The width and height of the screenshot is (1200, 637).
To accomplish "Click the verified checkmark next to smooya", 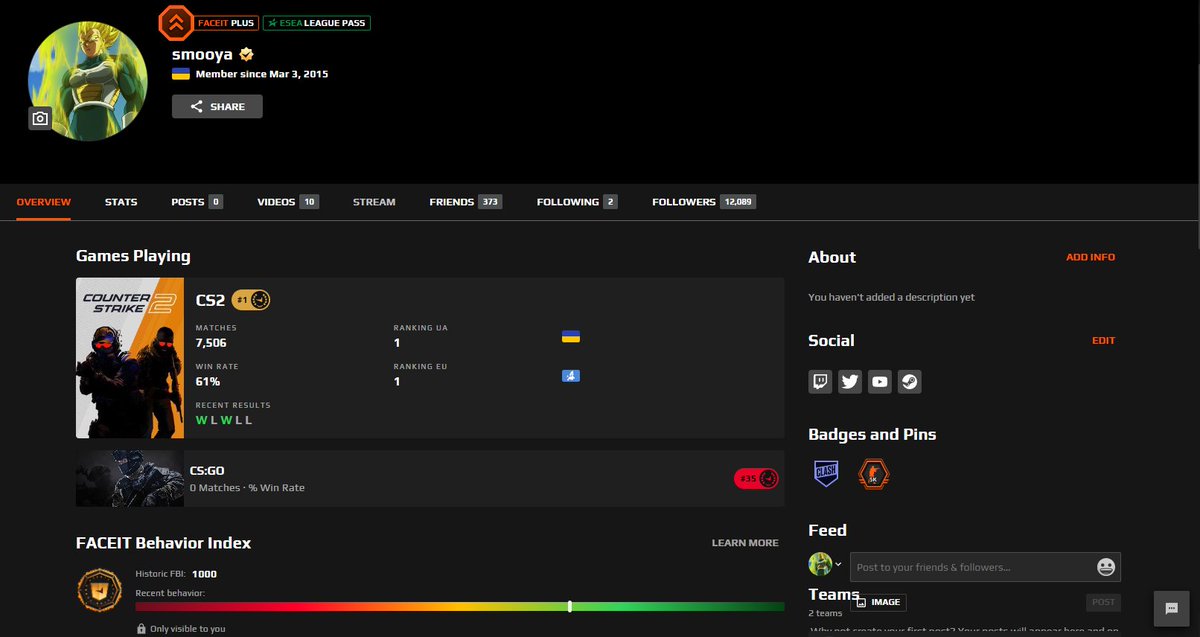I will (x=246, y=54).
